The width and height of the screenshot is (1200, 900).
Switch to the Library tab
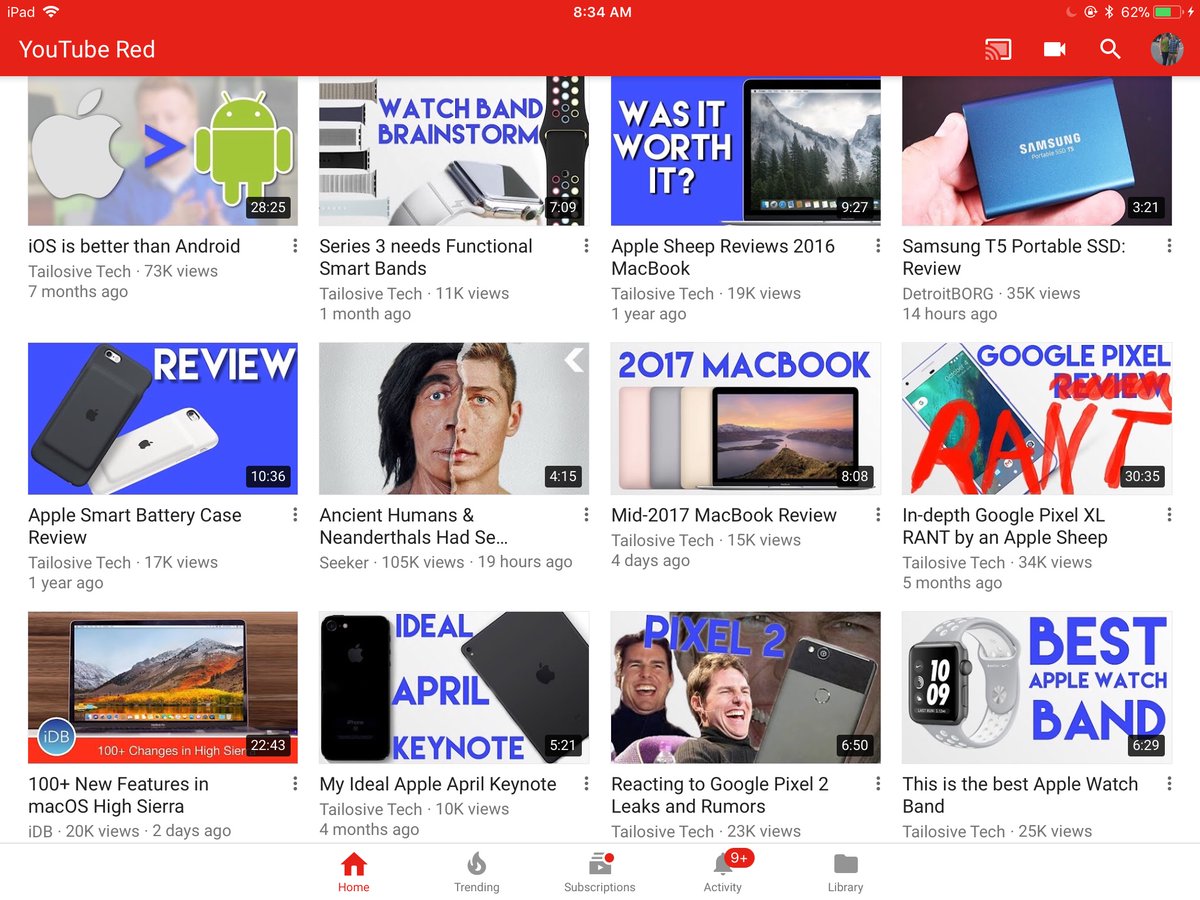(845, 872)
